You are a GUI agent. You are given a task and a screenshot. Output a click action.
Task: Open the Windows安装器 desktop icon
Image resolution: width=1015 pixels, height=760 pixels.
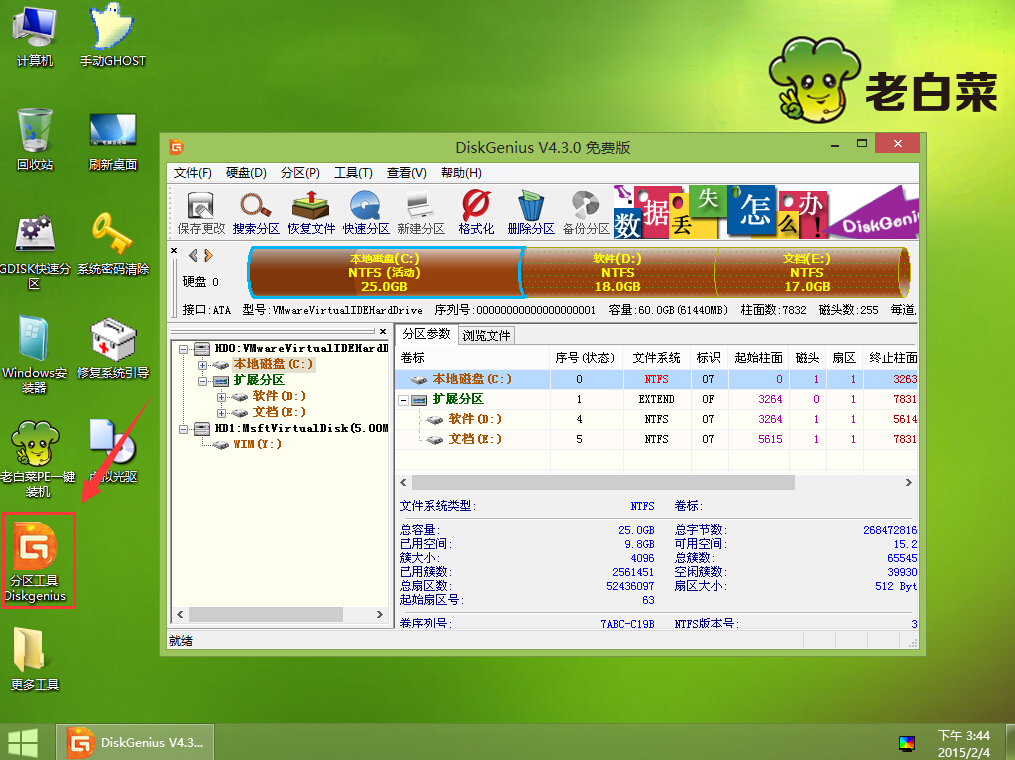click(x=34, y=355)
